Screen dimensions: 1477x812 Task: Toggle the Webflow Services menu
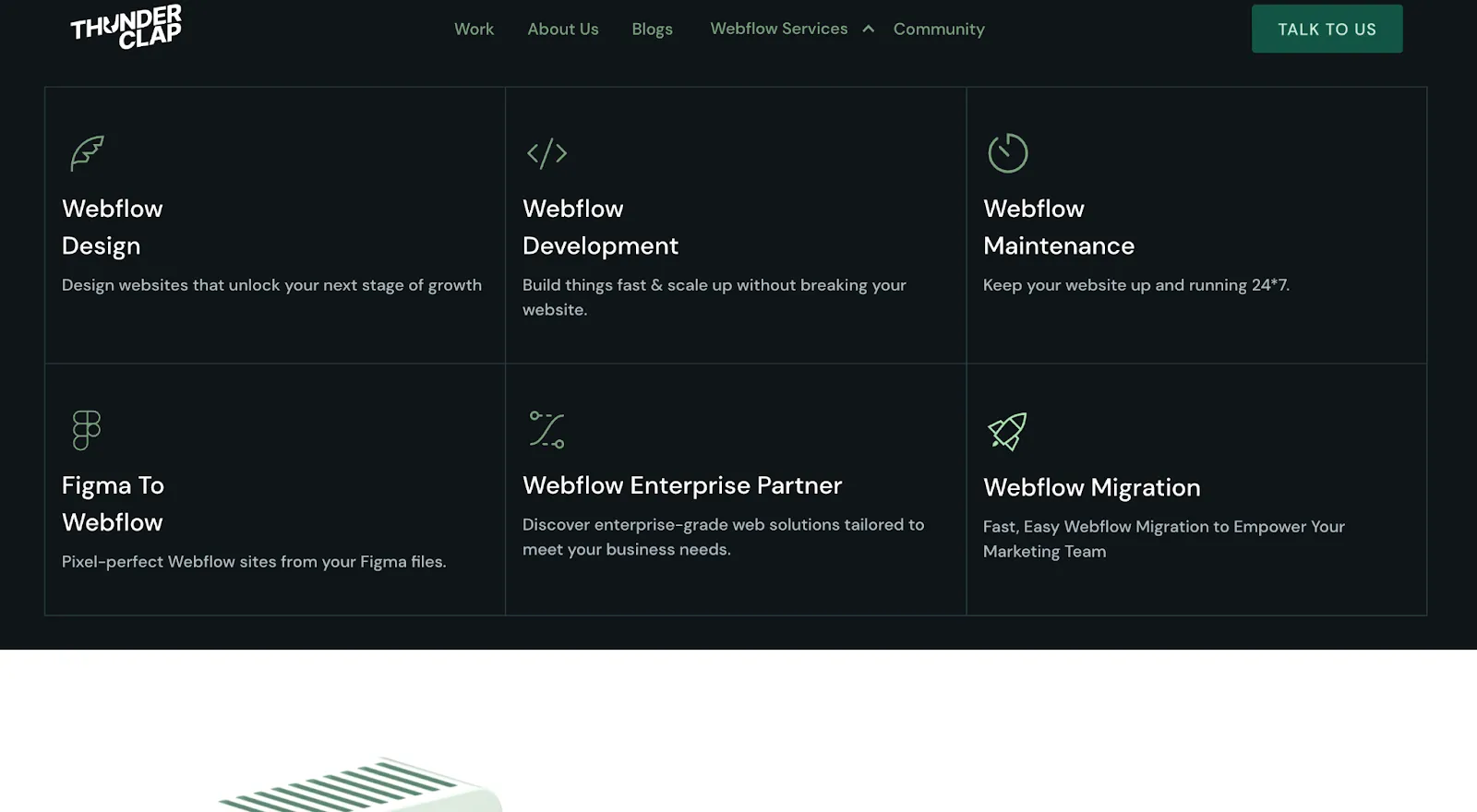(778, 29)
